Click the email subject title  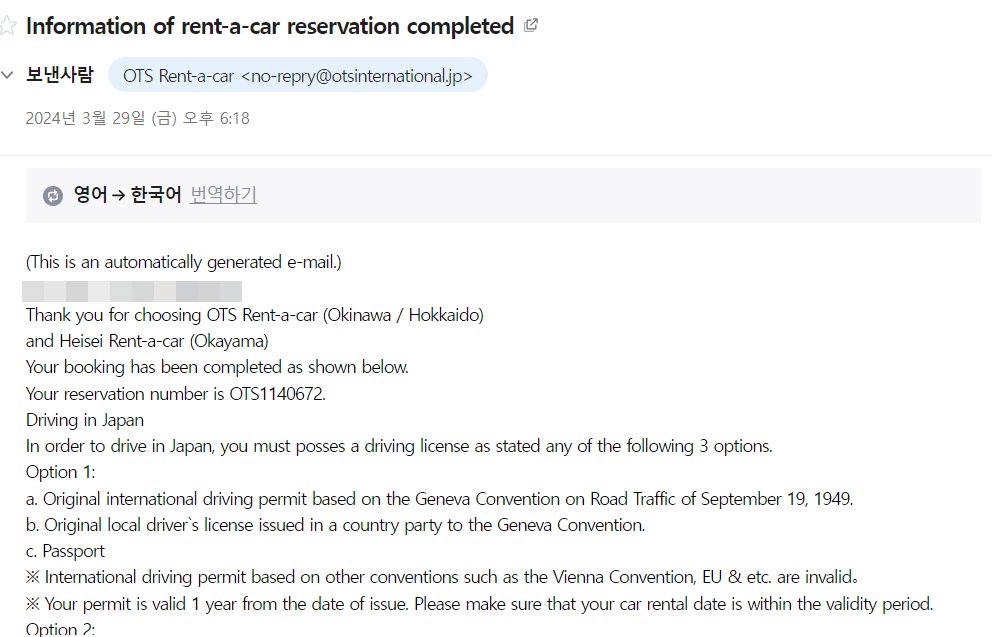click(270, 26)
